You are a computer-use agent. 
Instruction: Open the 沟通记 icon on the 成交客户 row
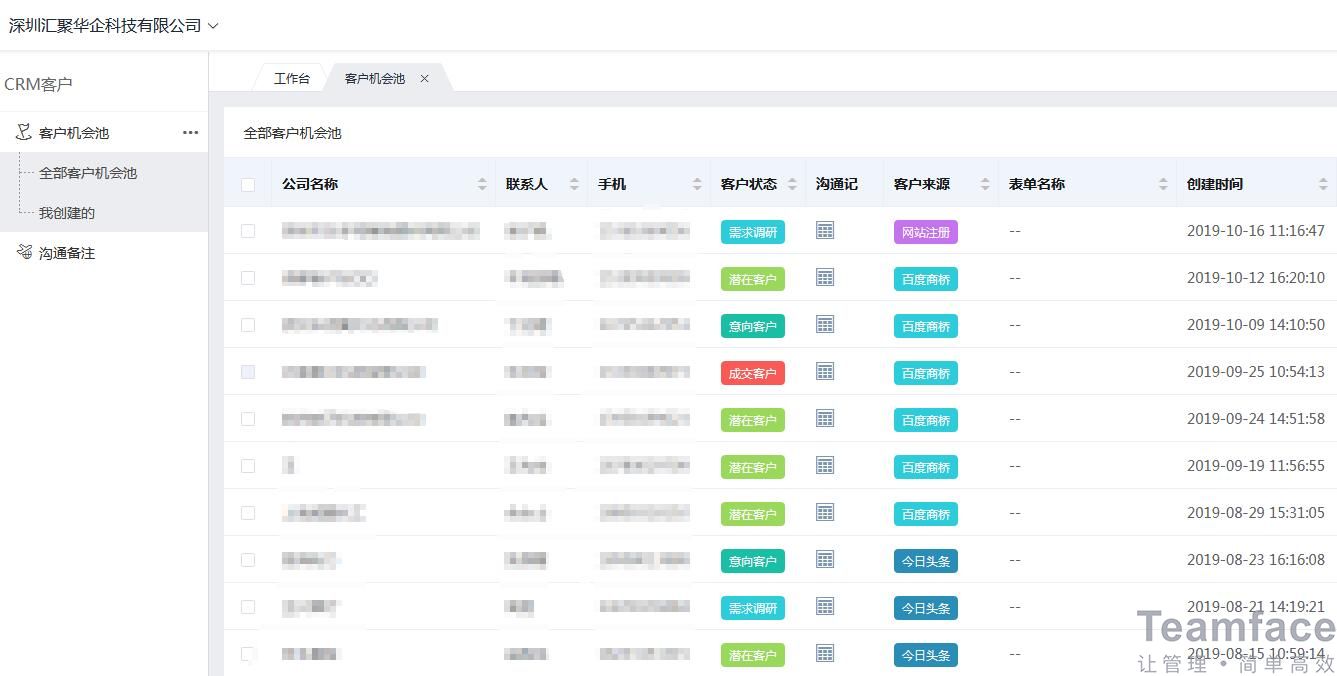pos(824,371)
